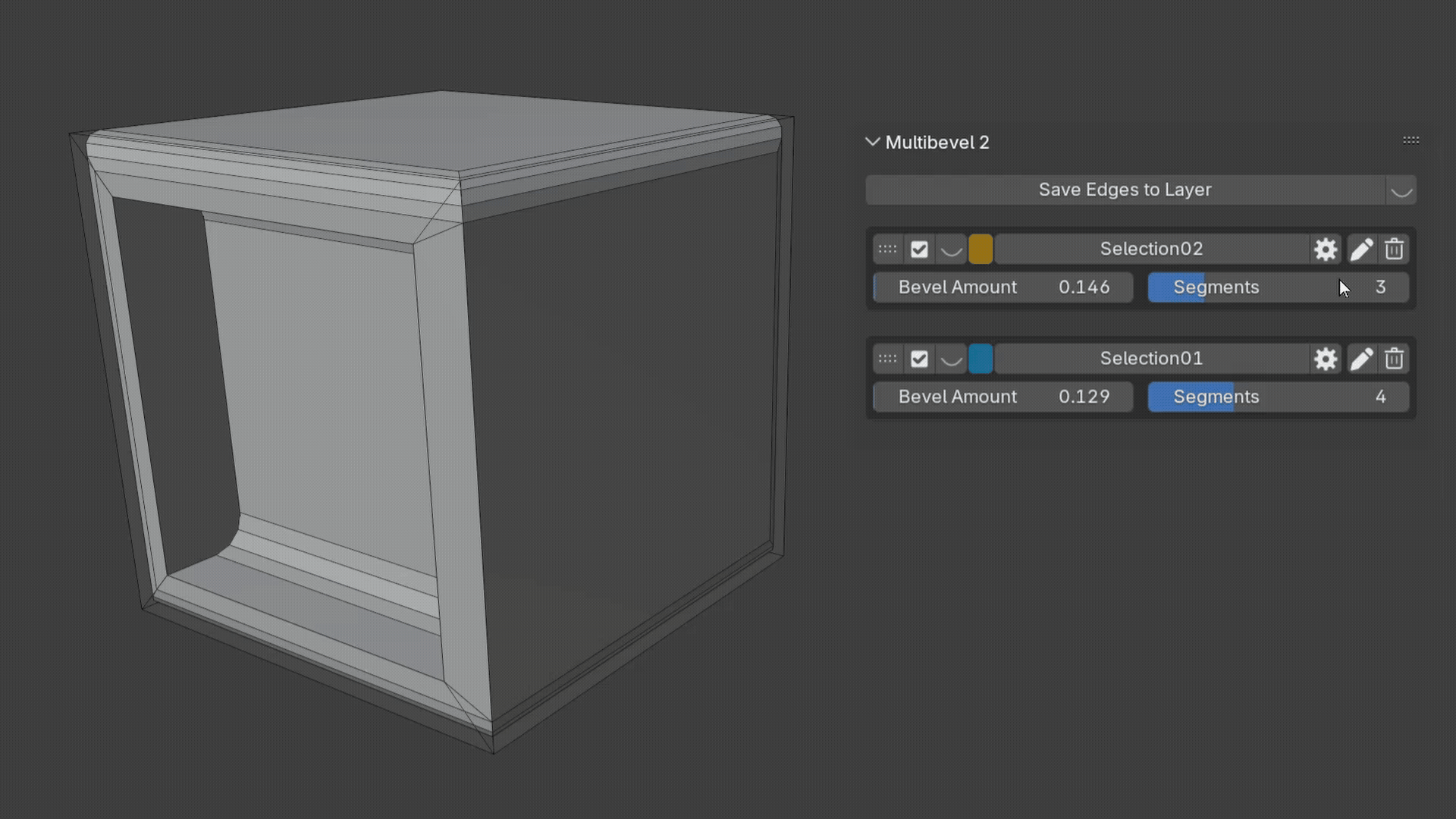Click Selection01 Segments slider showing 4
The image size is (1456, 819).
pos(1278,397)
